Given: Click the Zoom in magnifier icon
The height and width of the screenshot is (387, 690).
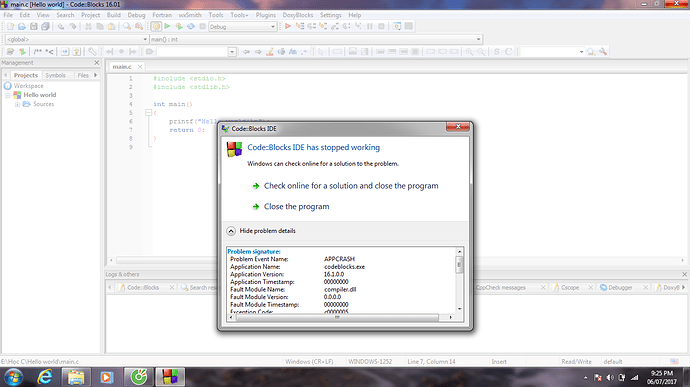Looking at the screenshot, I should (469, 52).
